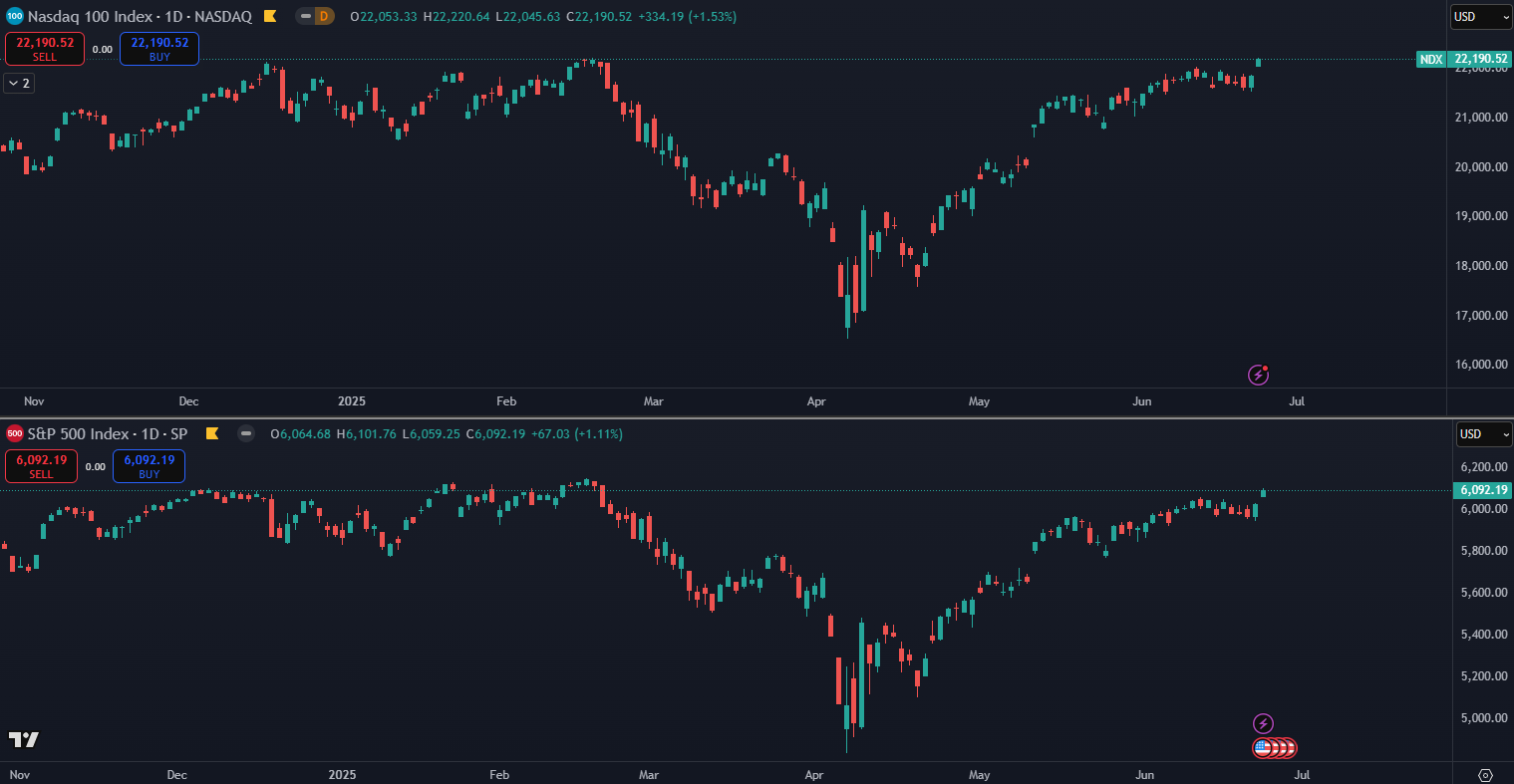Click the Nasdaq 100 Index symbol title
This screenshot has height=784, width=1514.
coord(140,16)
